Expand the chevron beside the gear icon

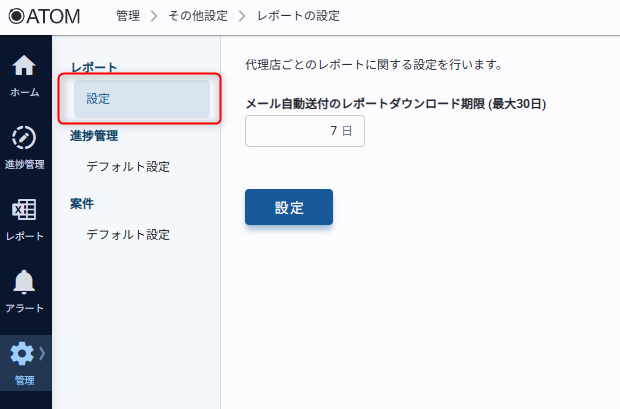pos(42,352)
